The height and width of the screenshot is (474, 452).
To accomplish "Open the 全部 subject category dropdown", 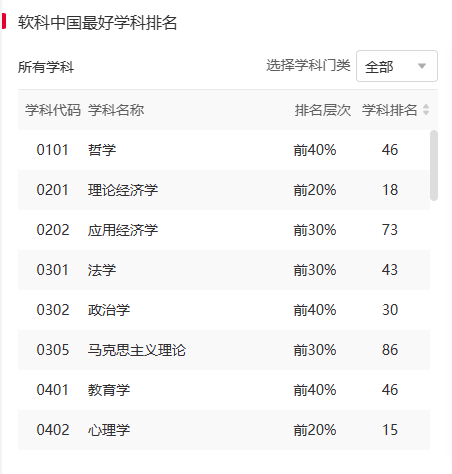I will coord(397,66).
